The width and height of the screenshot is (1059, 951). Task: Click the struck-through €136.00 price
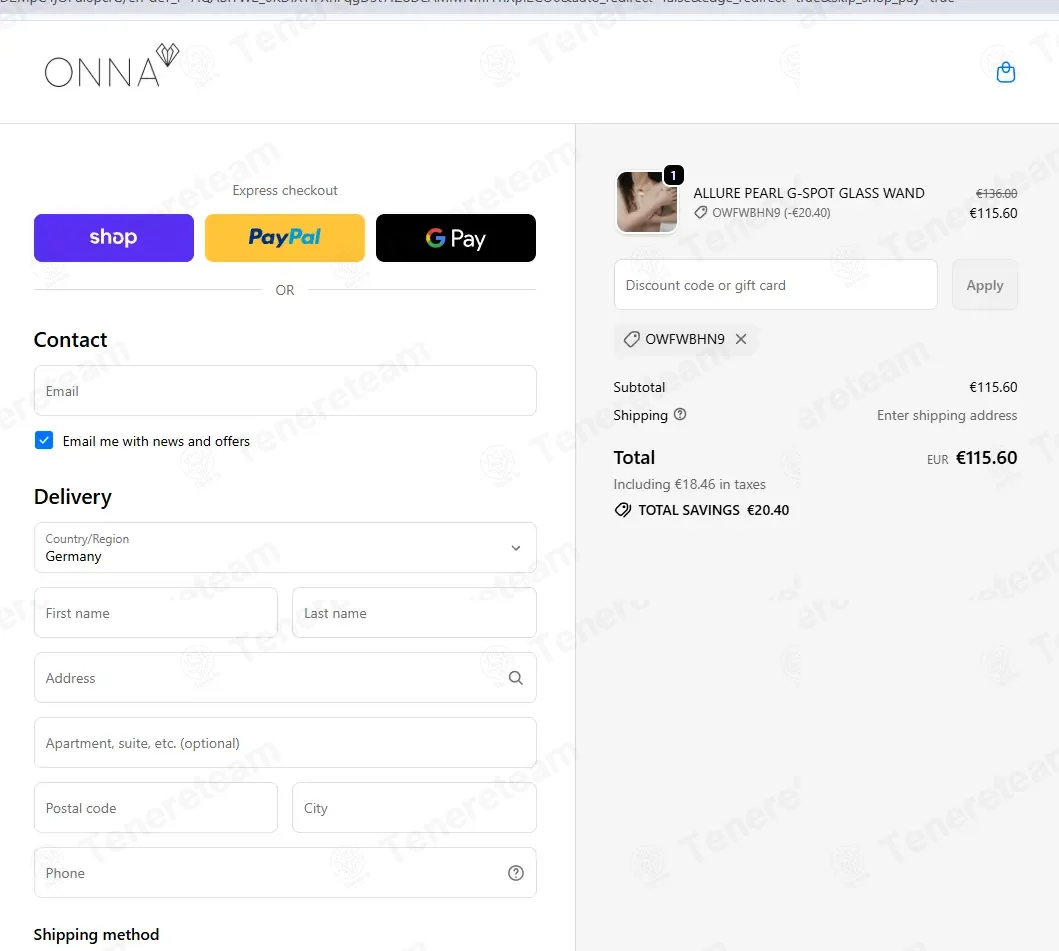coord(996,194)
